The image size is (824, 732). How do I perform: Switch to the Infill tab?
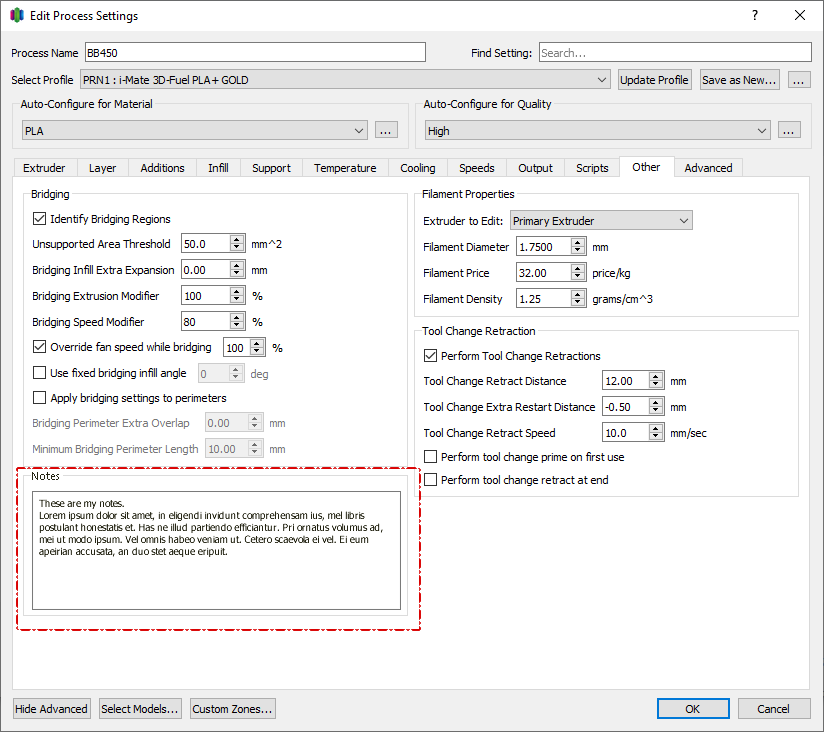218,168
